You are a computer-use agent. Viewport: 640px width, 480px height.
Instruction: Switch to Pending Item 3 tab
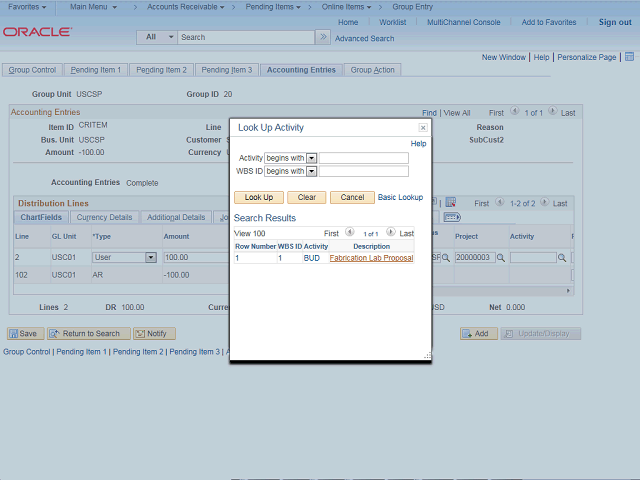[x=227, y=70]
